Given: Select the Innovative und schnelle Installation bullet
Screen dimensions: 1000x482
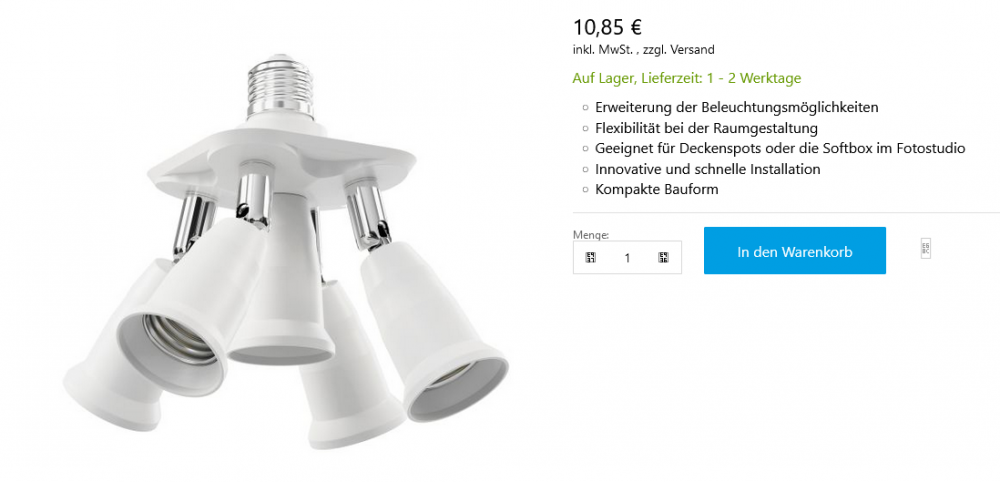Looking at the screenshot, I should (x=708, y=170).
